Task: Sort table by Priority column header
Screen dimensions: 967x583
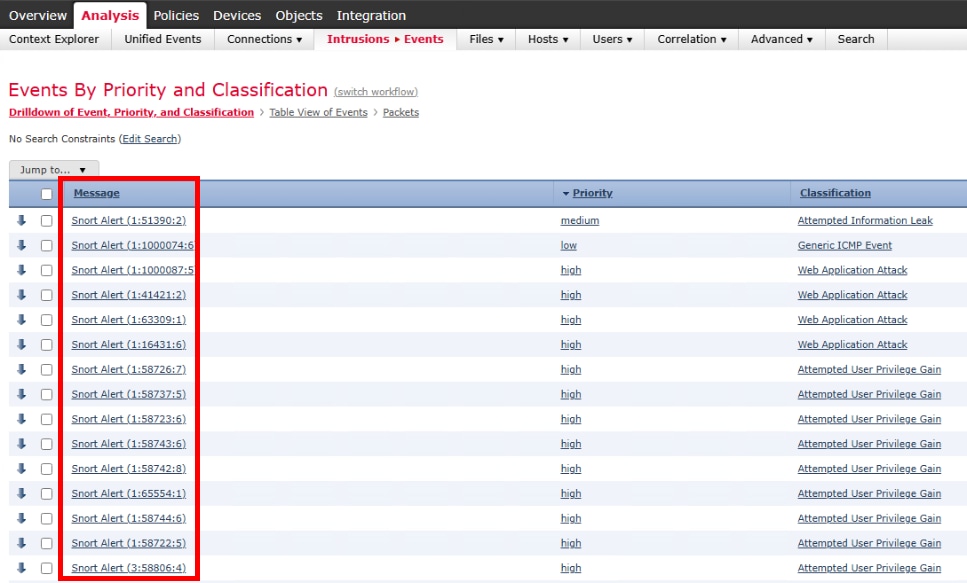Action: point(592,193)
